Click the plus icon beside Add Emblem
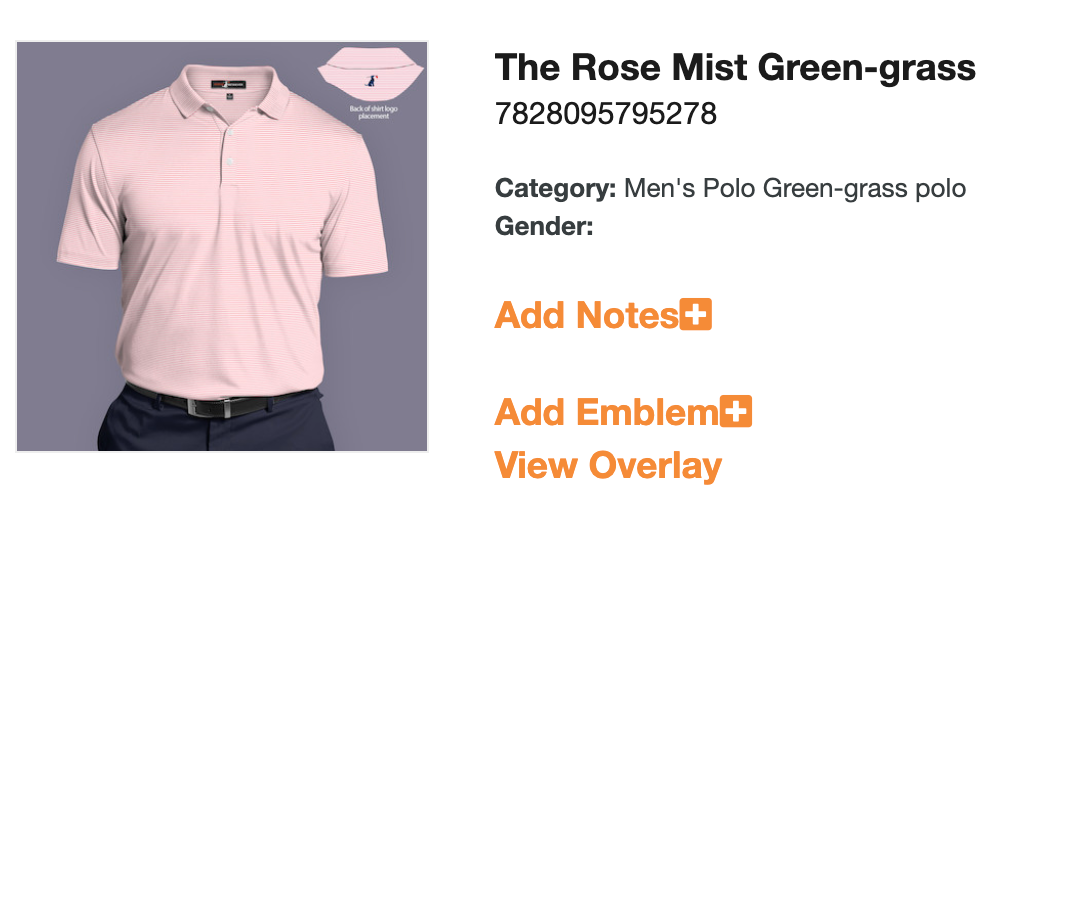The height and width of the screenshot is (922, 1084). 736,411
